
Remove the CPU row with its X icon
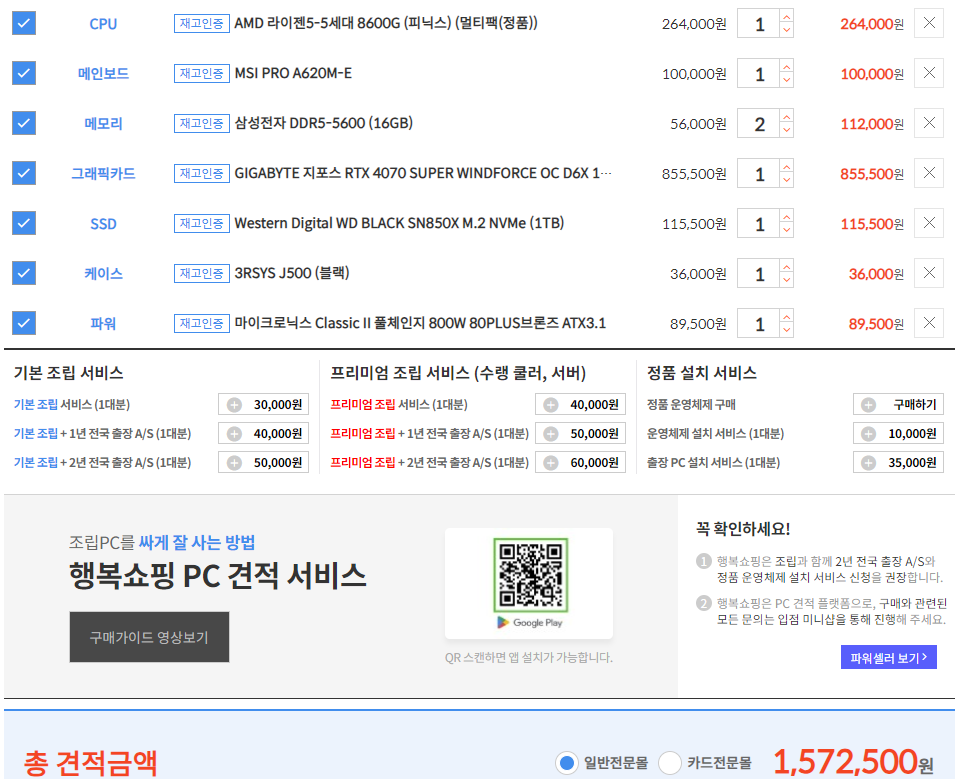click(x=929, y=23)
